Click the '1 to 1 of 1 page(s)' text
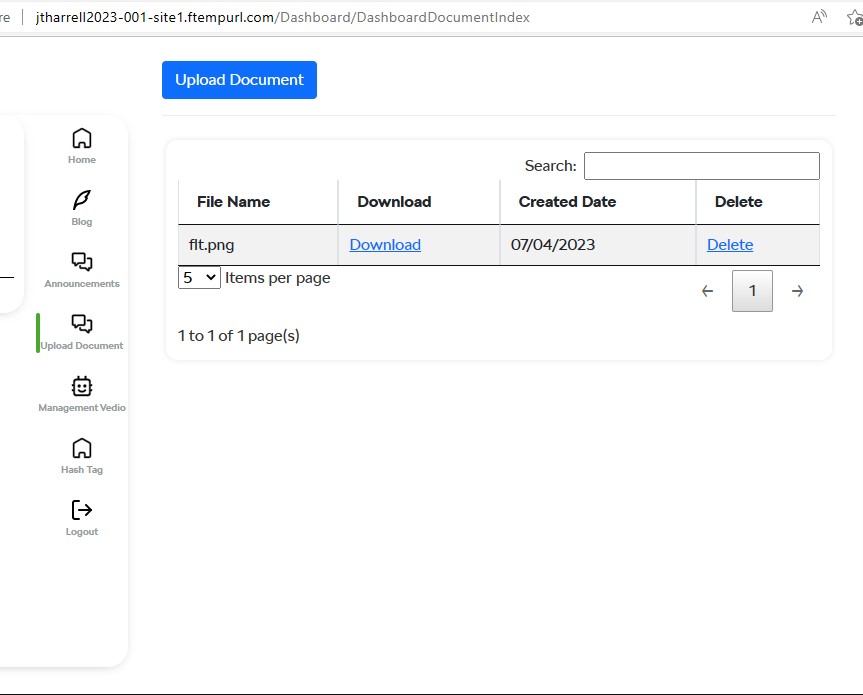 point(239,336)
